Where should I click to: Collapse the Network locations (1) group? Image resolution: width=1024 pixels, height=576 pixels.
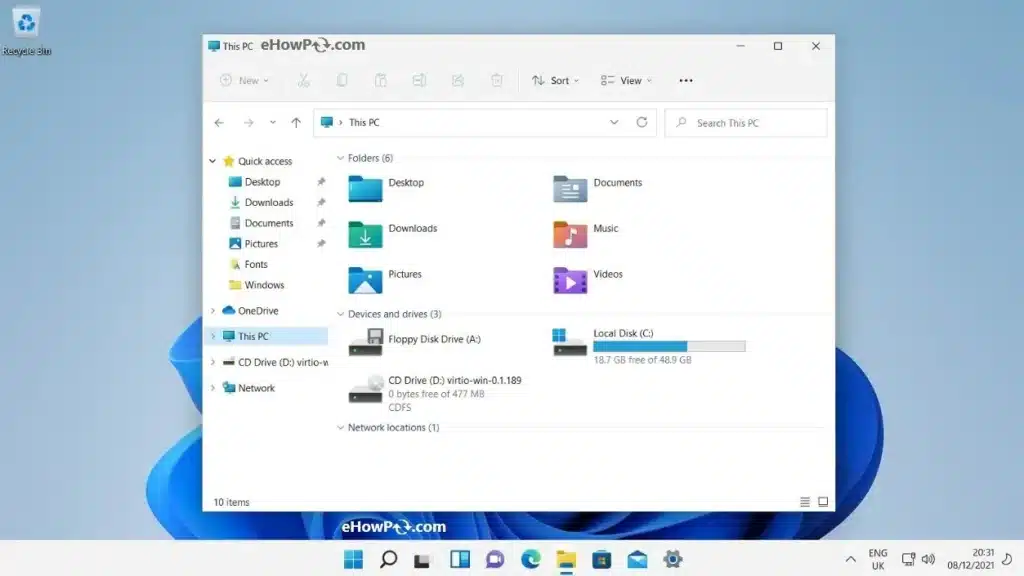click(x=340, y=428)
